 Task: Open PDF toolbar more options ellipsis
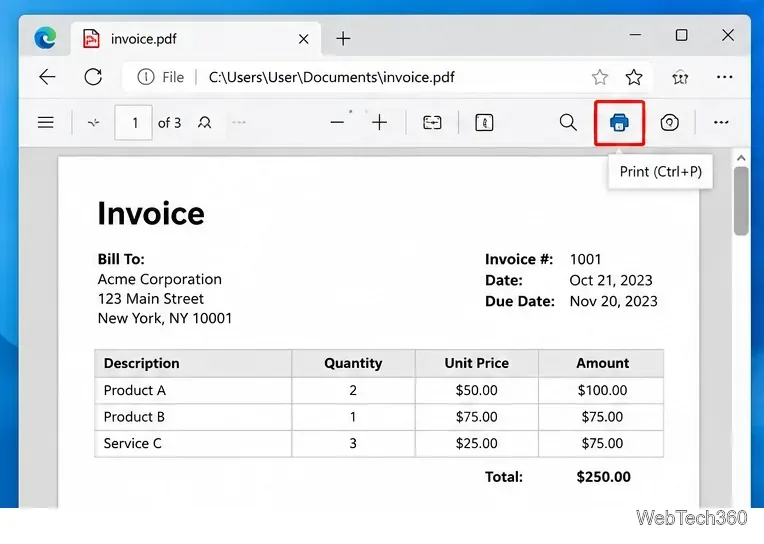(x=721, y=122)
